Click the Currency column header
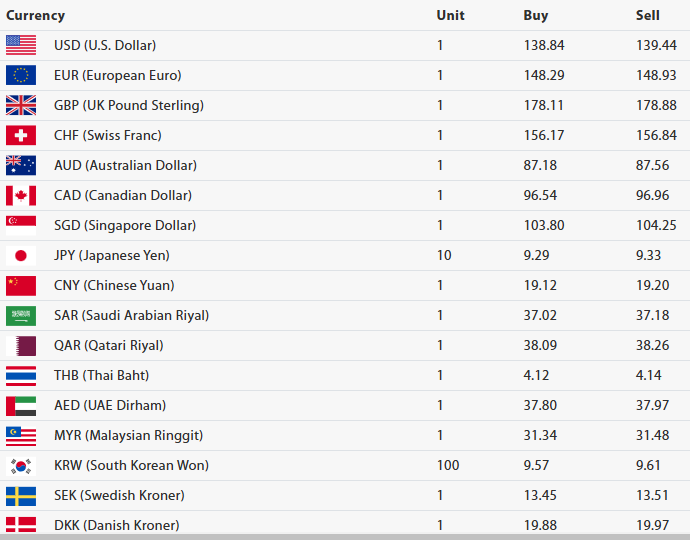This screenshot has height=540, width=690. tap(36, 15)
